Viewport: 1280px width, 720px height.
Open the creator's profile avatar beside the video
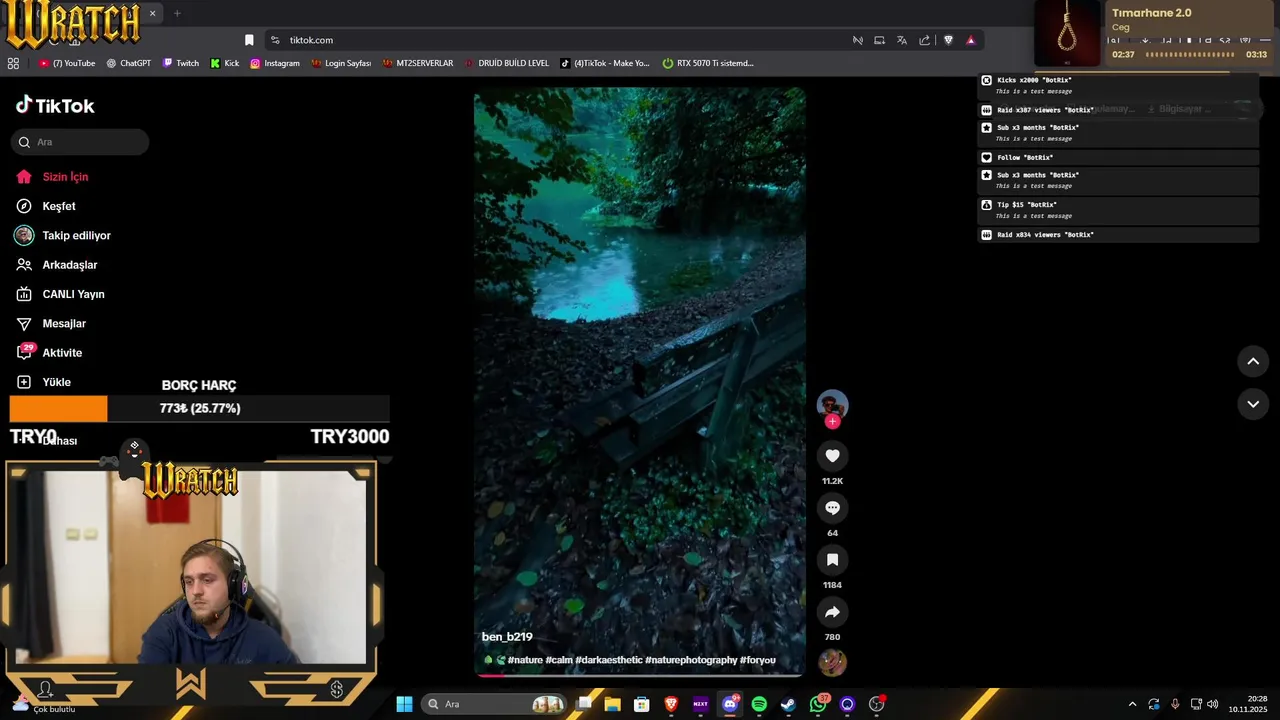832,404
